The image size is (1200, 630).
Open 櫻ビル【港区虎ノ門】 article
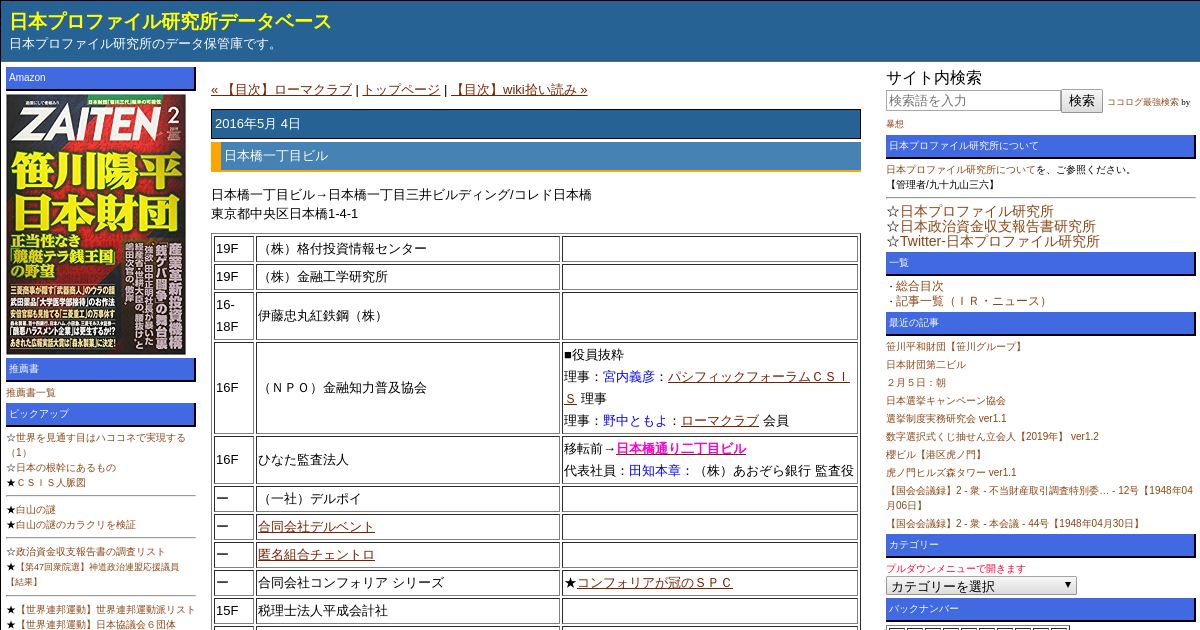coord(935,455)
